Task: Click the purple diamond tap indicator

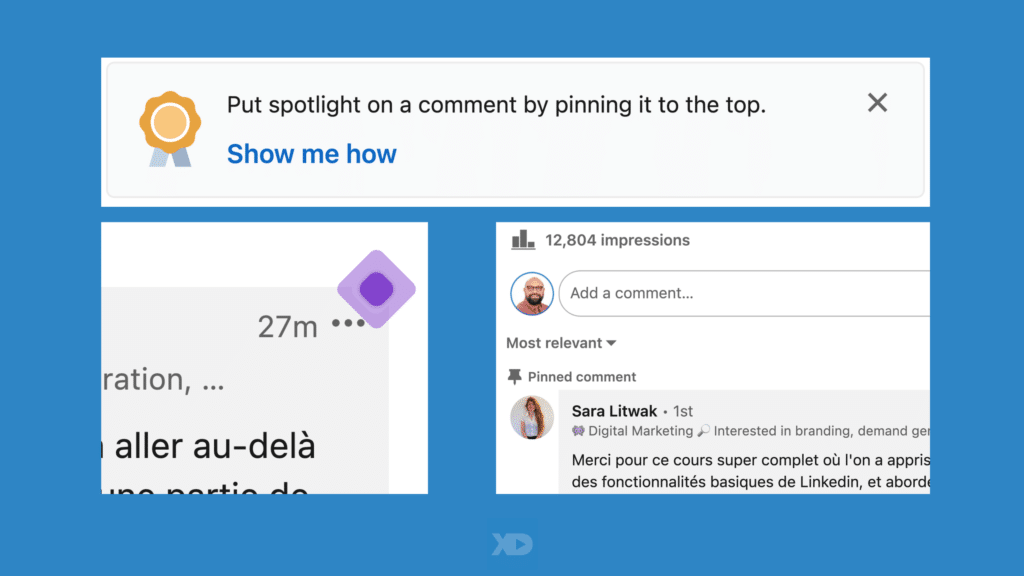Action: coord(375,288)
